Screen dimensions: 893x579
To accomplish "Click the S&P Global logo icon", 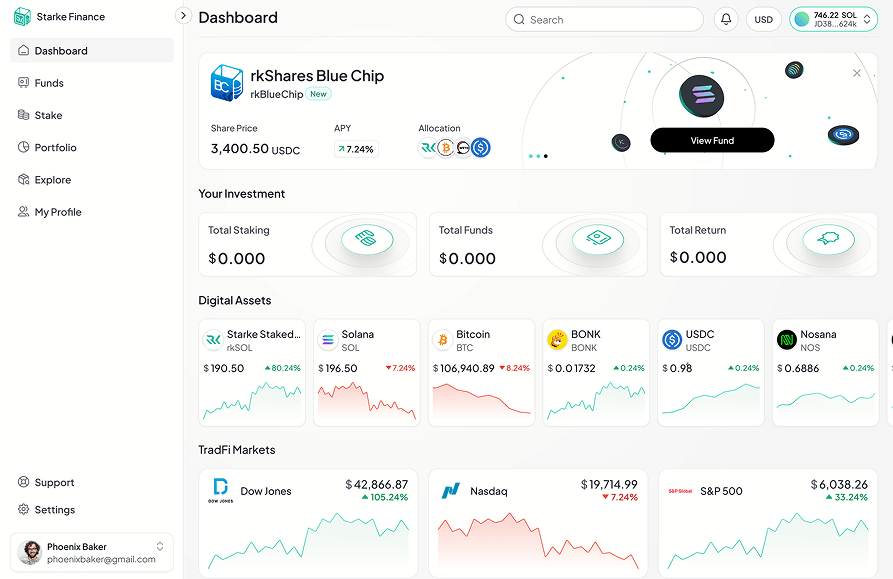I will click(x=680, y=491).
